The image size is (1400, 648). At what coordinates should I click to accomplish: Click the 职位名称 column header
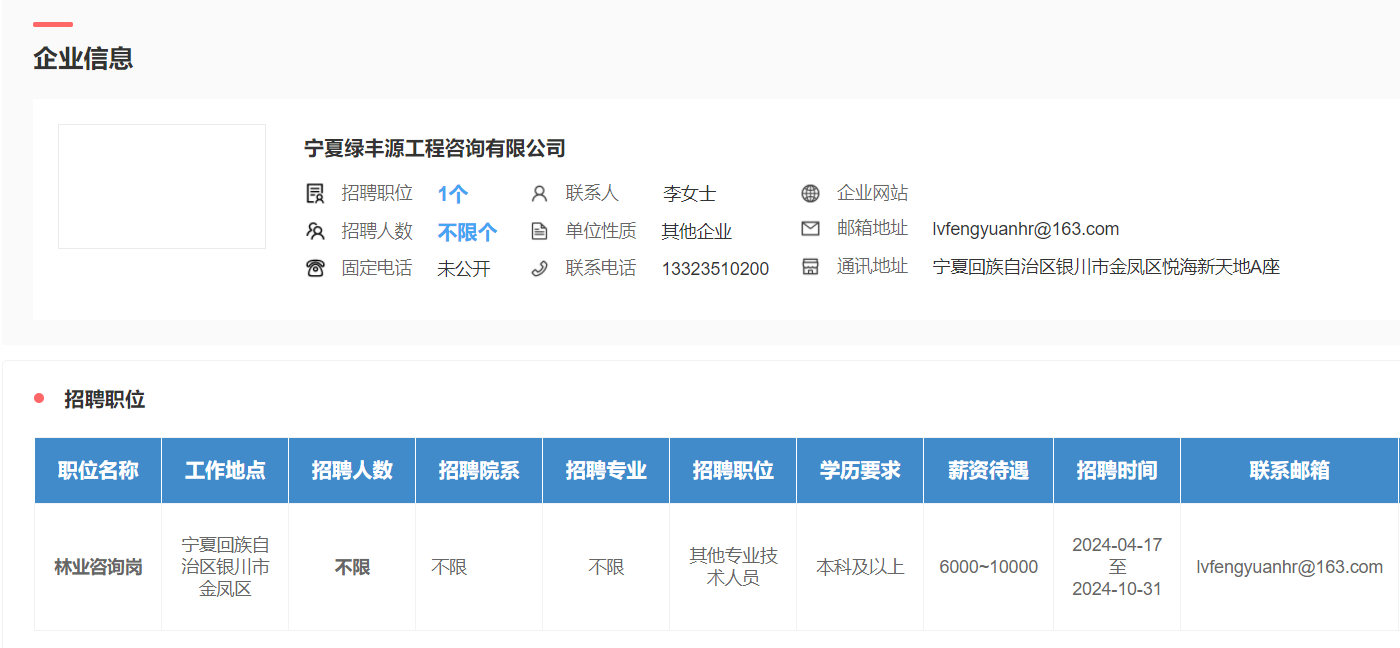[x=98, y=470]
